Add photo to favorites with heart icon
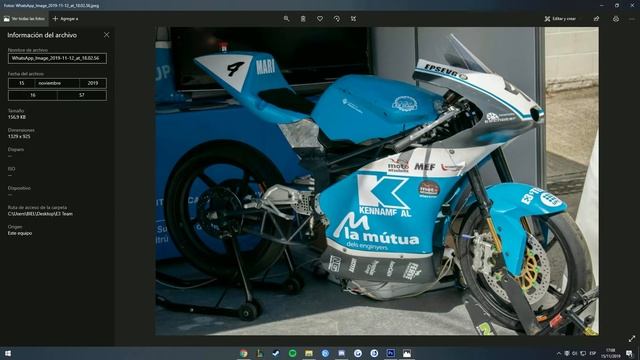This screenshot has width=640, height=360. (x=320, y=19)
